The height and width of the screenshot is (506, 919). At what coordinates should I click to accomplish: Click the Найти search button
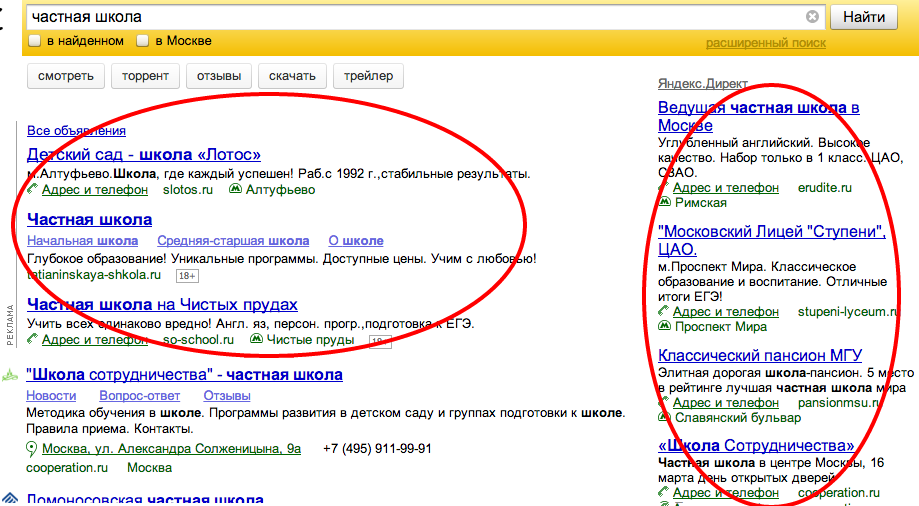(863, 17)
